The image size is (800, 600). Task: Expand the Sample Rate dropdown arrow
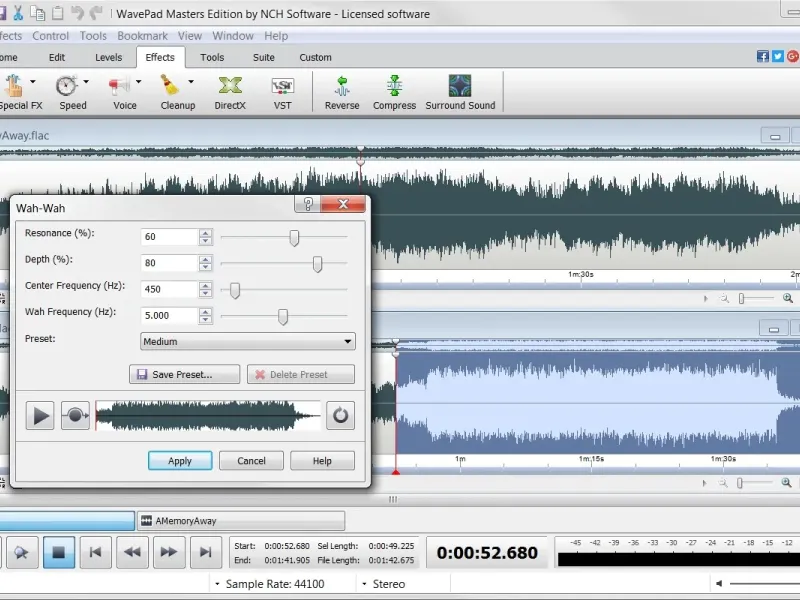pyautogui.click(x=217, y=584)
